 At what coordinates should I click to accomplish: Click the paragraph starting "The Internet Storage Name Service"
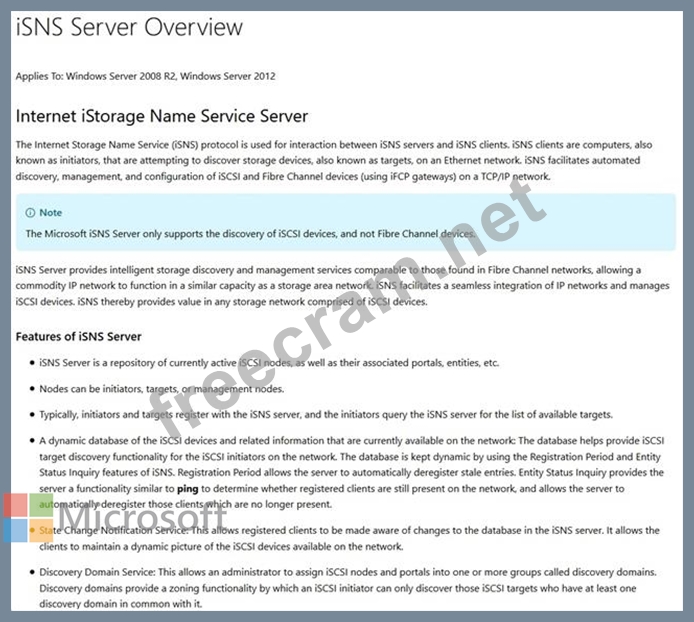pyautogui.click(x=334, y=161)
